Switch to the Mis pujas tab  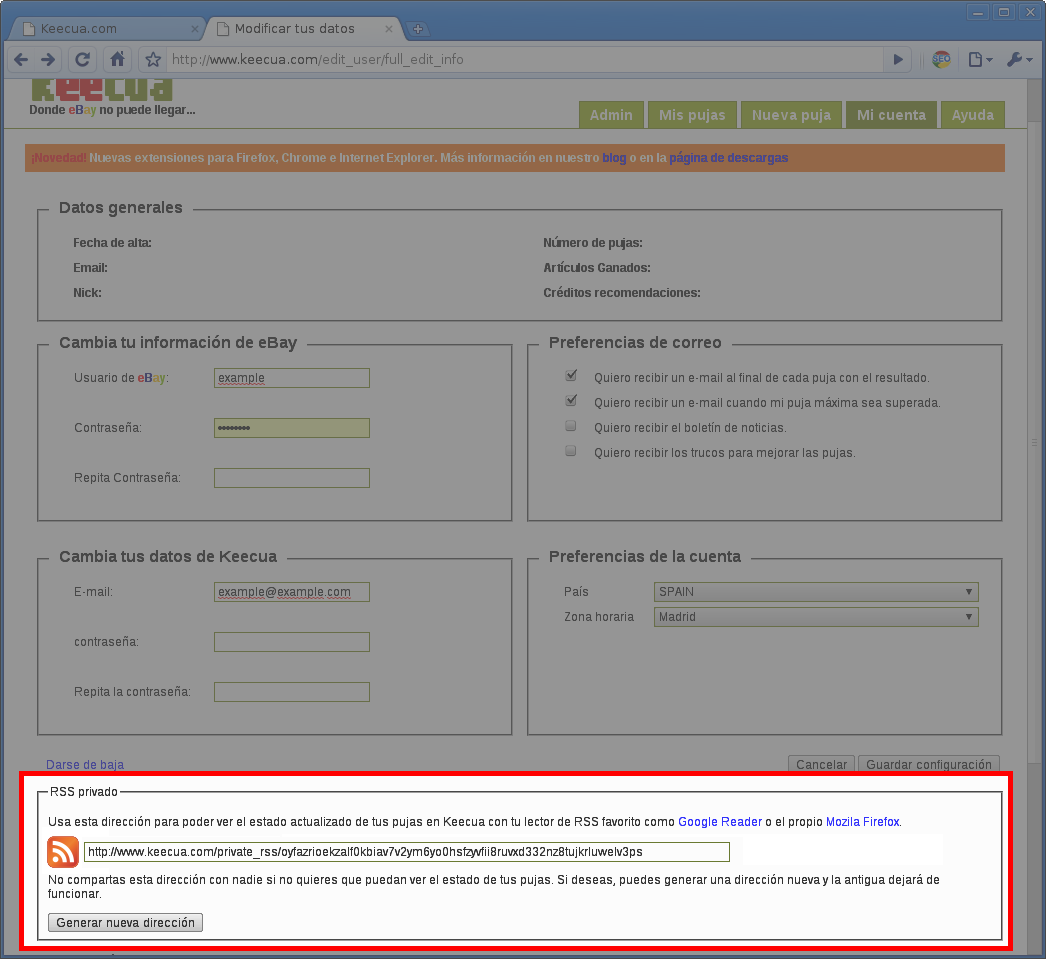[x=692, y=115]
